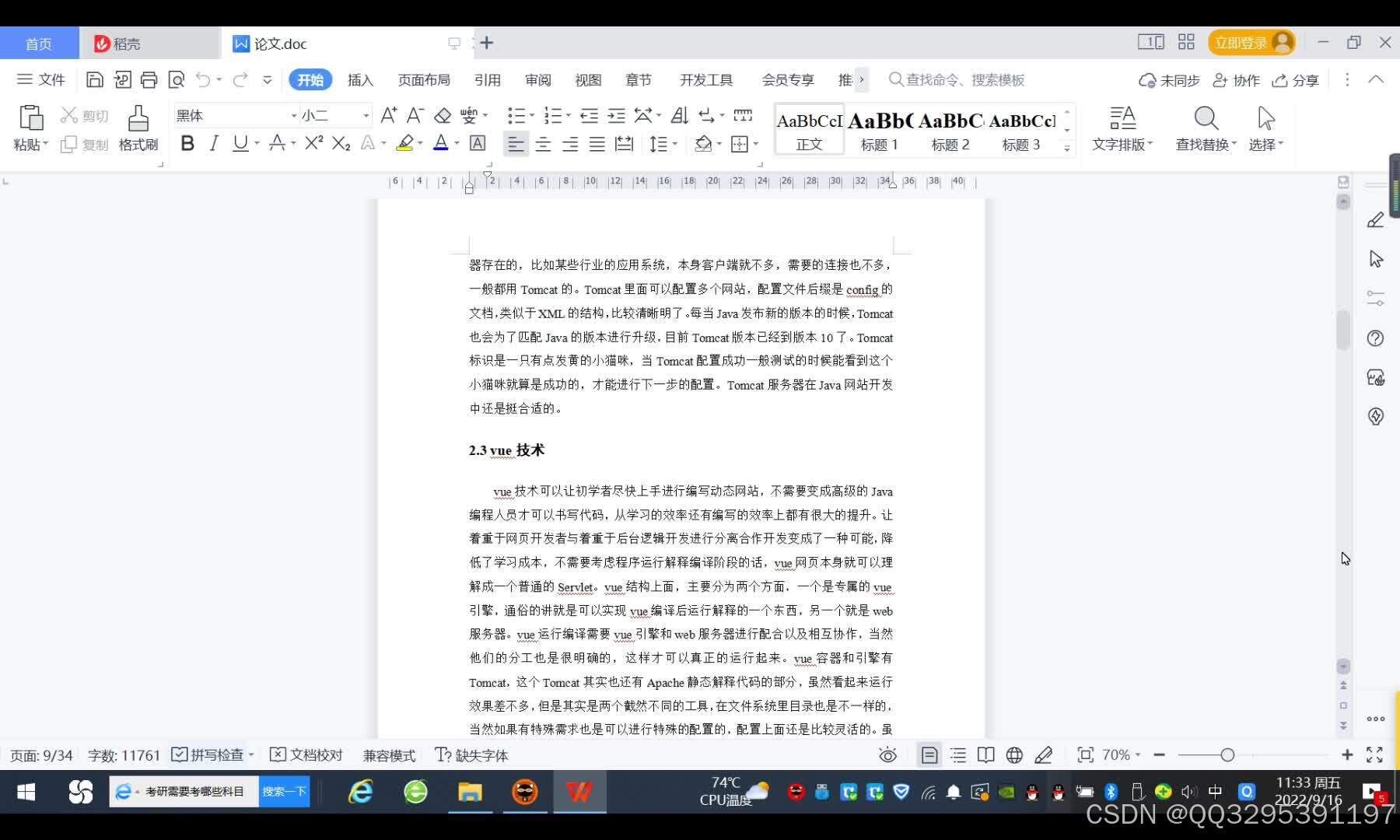Clear formatting with eraser icon
The width and height of the screenshot is (1400, 840).
pyautogui.click(x=443, y=115)
